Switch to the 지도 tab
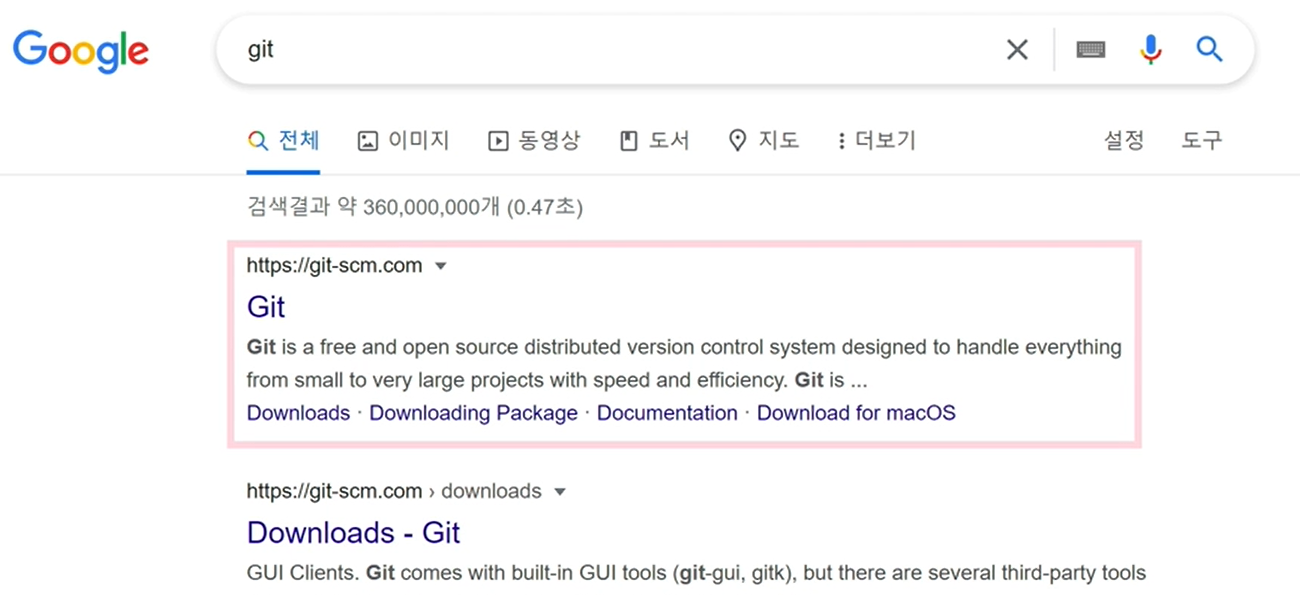This screenshot has height=595, width=1300. (x=764, y=140)
